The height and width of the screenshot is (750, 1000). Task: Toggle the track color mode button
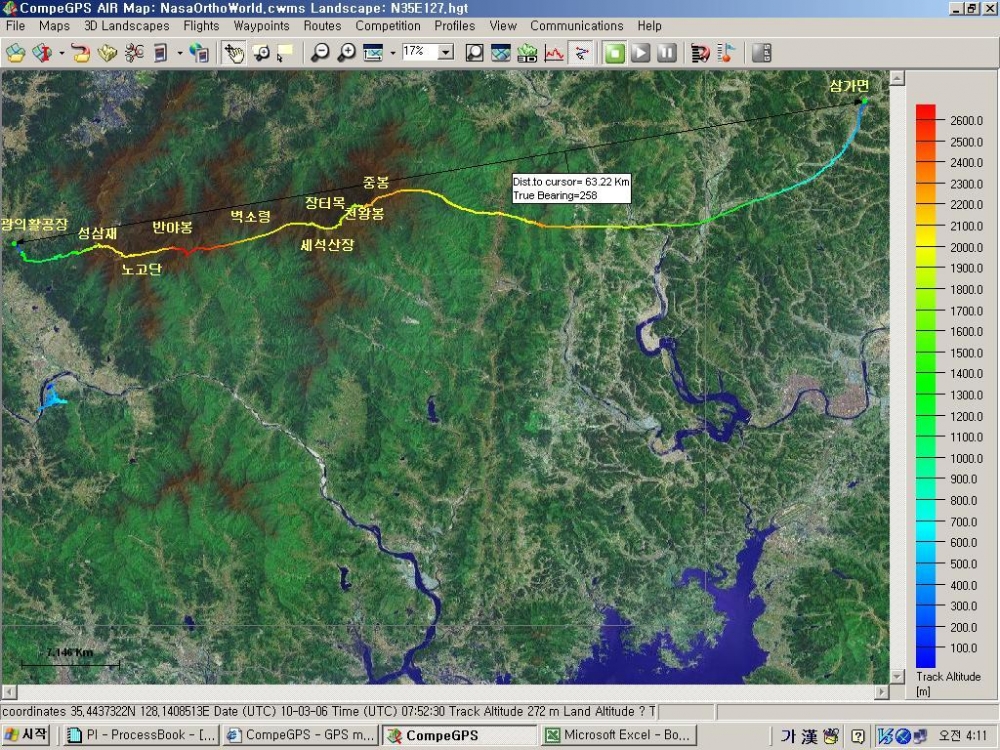[581, 52]
